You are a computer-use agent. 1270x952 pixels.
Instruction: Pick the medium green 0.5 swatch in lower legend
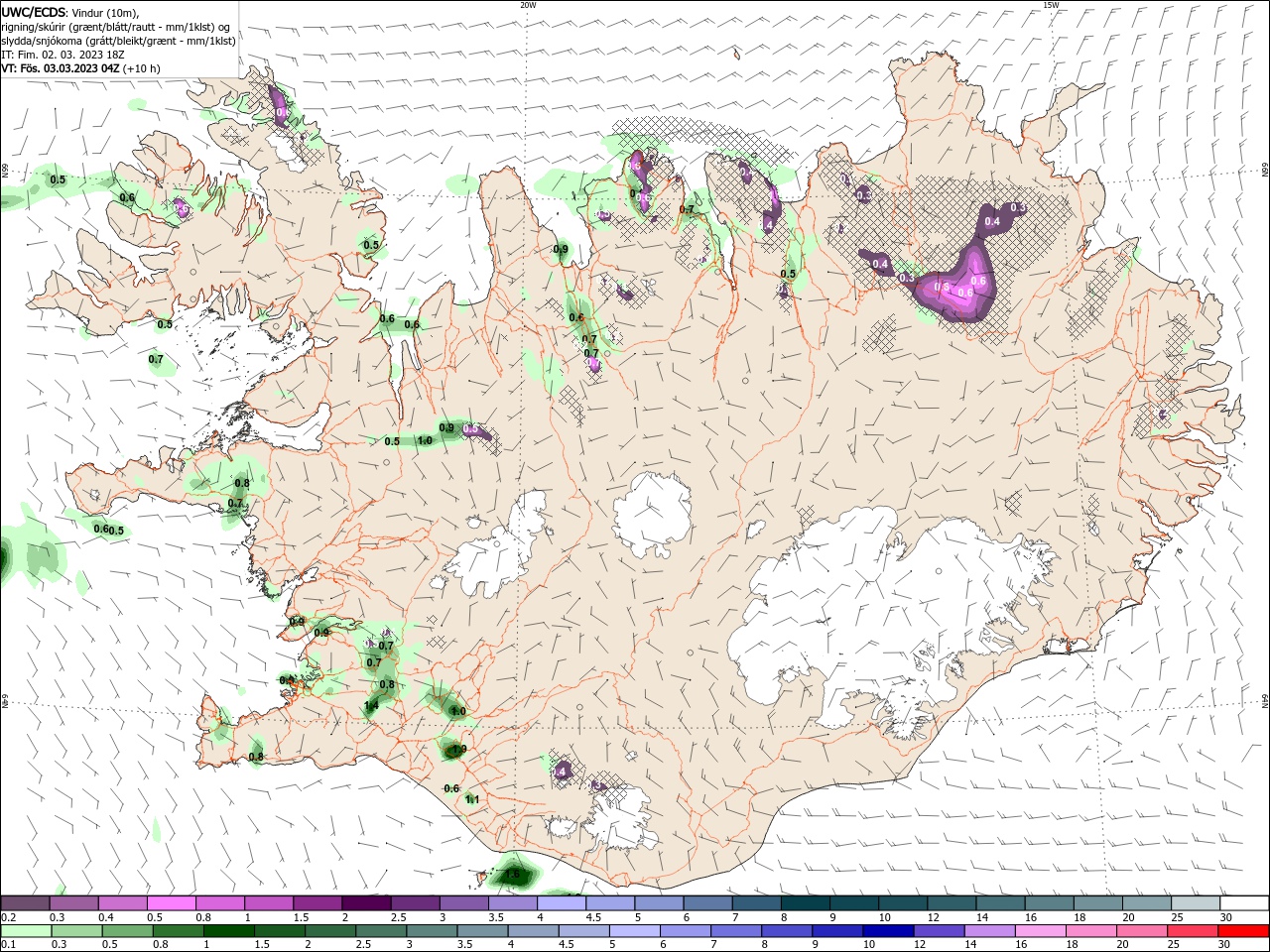(x=127, y=931)
